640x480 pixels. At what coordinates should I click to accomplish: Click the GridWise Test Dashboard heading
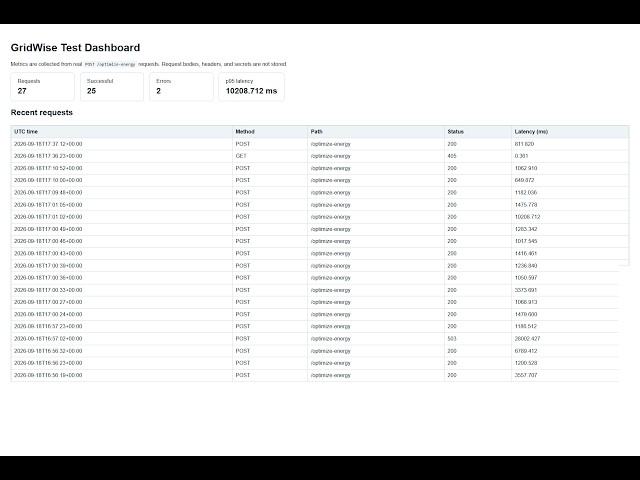[75, 48]
